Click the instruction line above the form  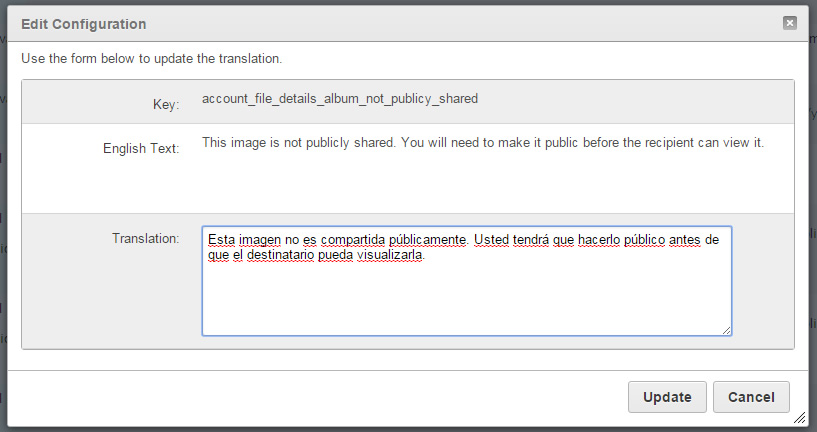pyautogui.click(x=152, y=58)
